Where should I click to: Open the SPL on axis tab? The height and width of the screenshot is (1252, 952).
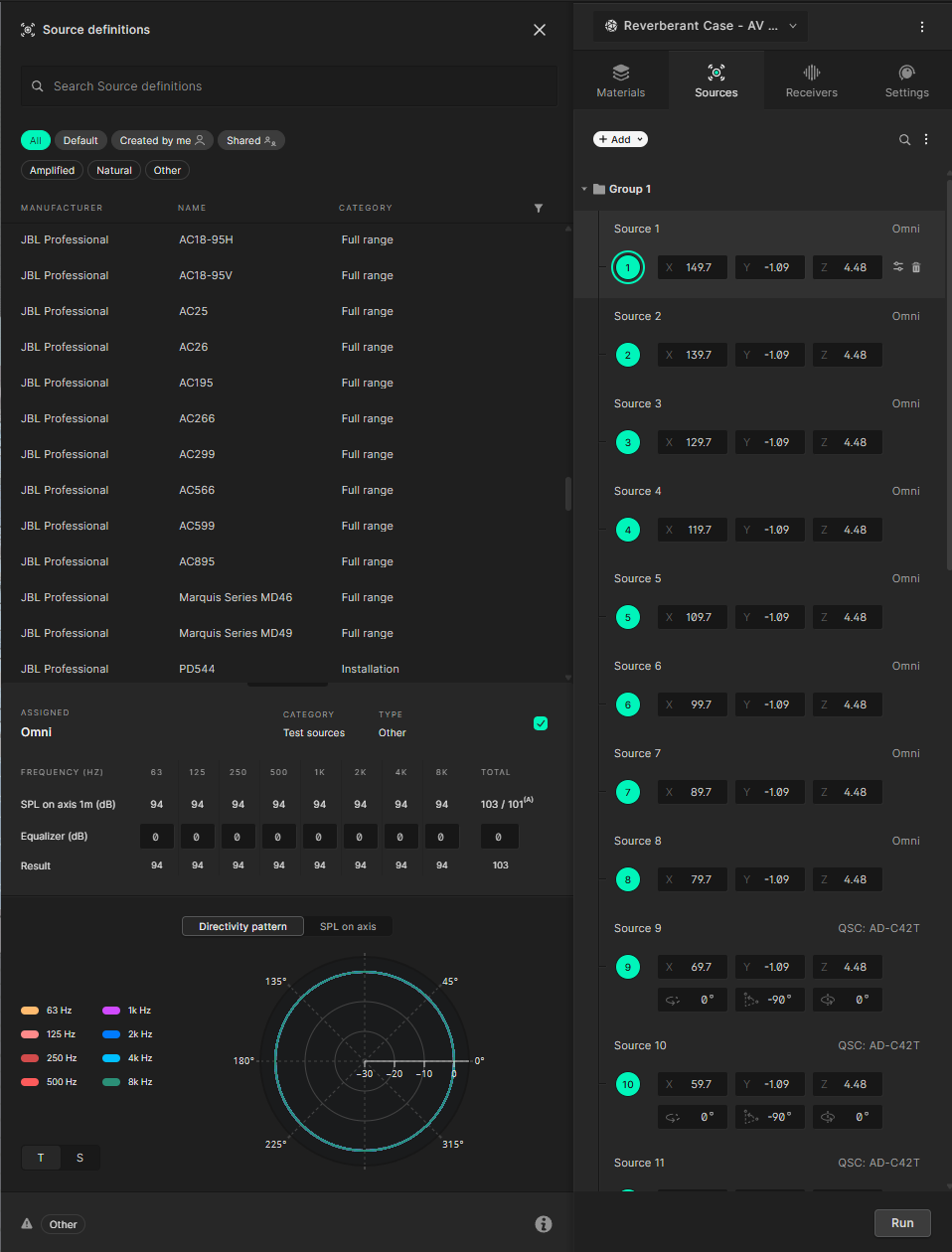pos(348,926)
